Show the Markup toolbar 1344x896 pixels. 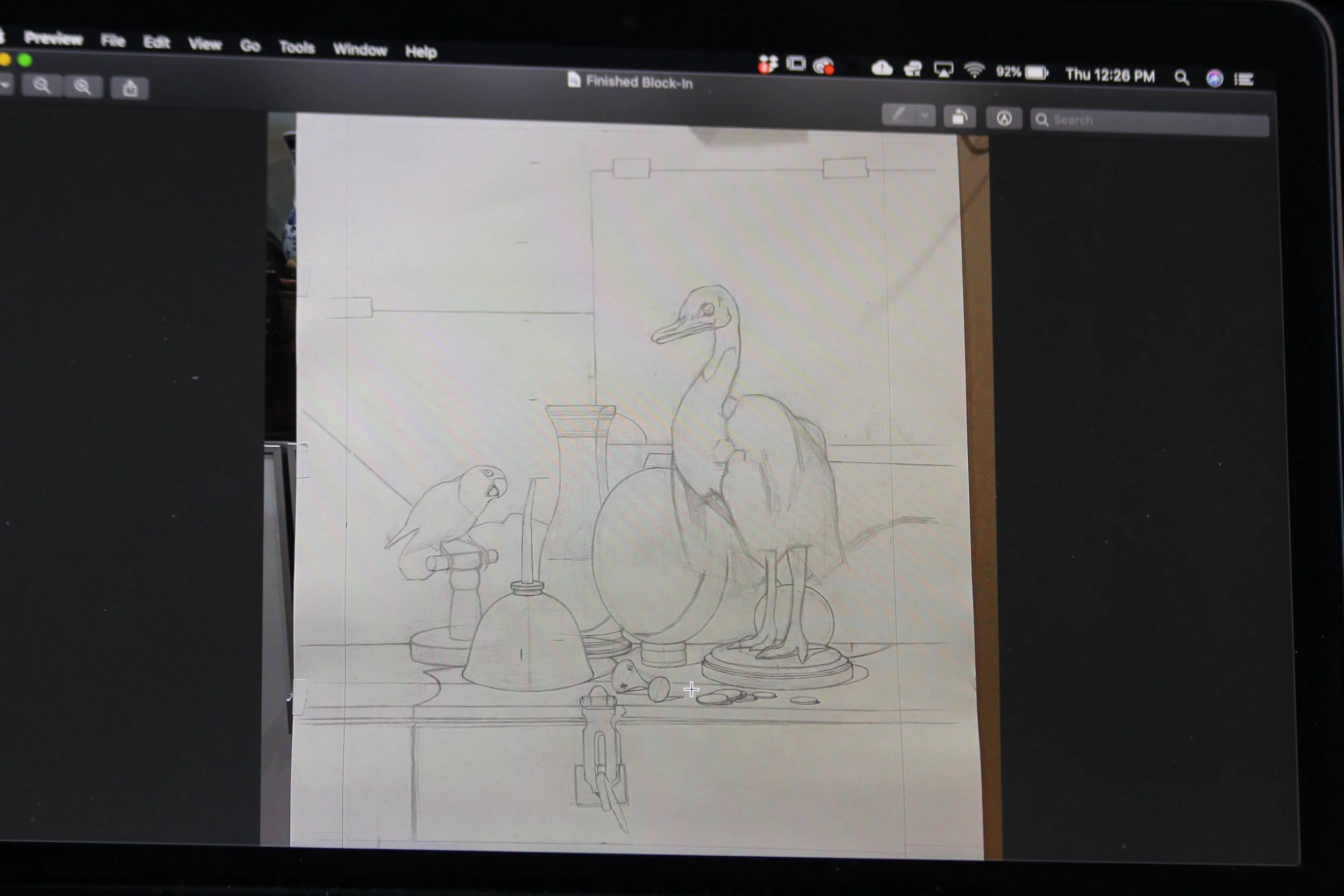[1004, 118]
